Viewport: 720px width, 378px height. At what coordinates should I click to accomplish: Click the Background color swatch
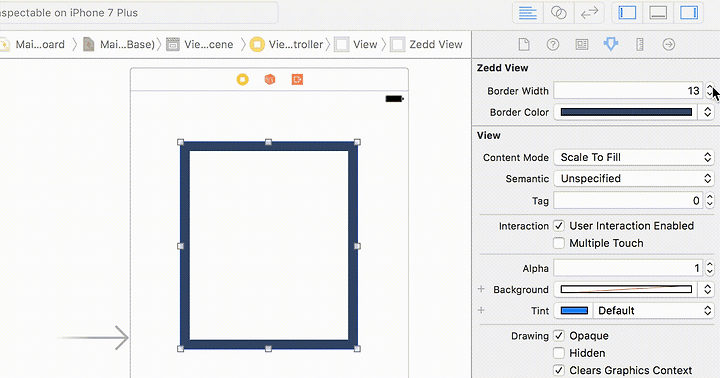626,289
